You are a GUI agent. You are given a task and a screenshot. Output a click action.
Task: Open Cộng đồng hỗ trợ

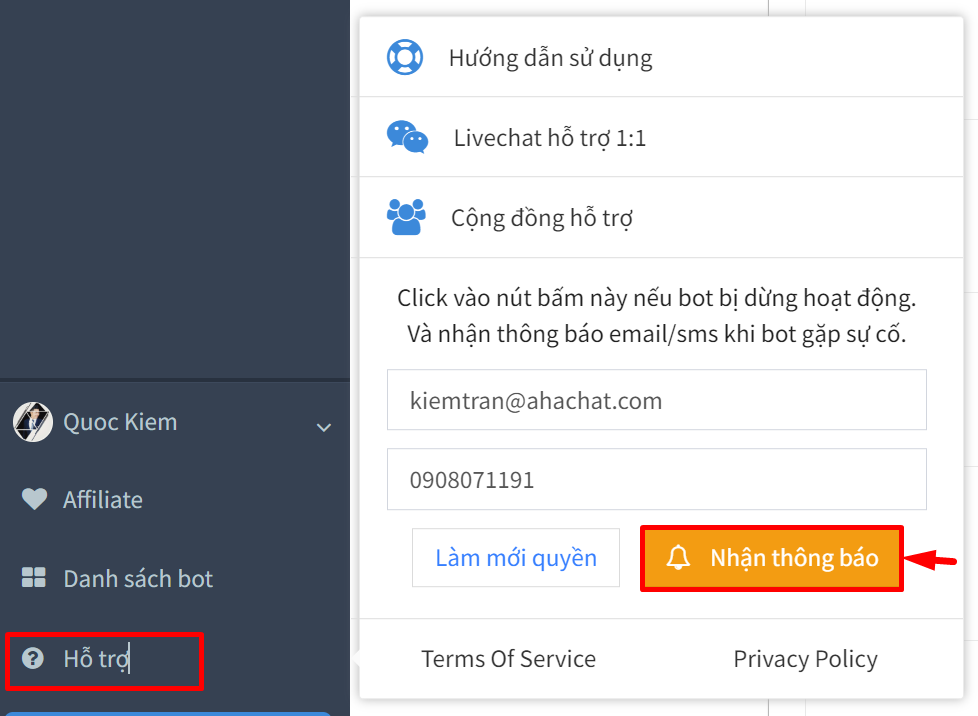point(661,218)
